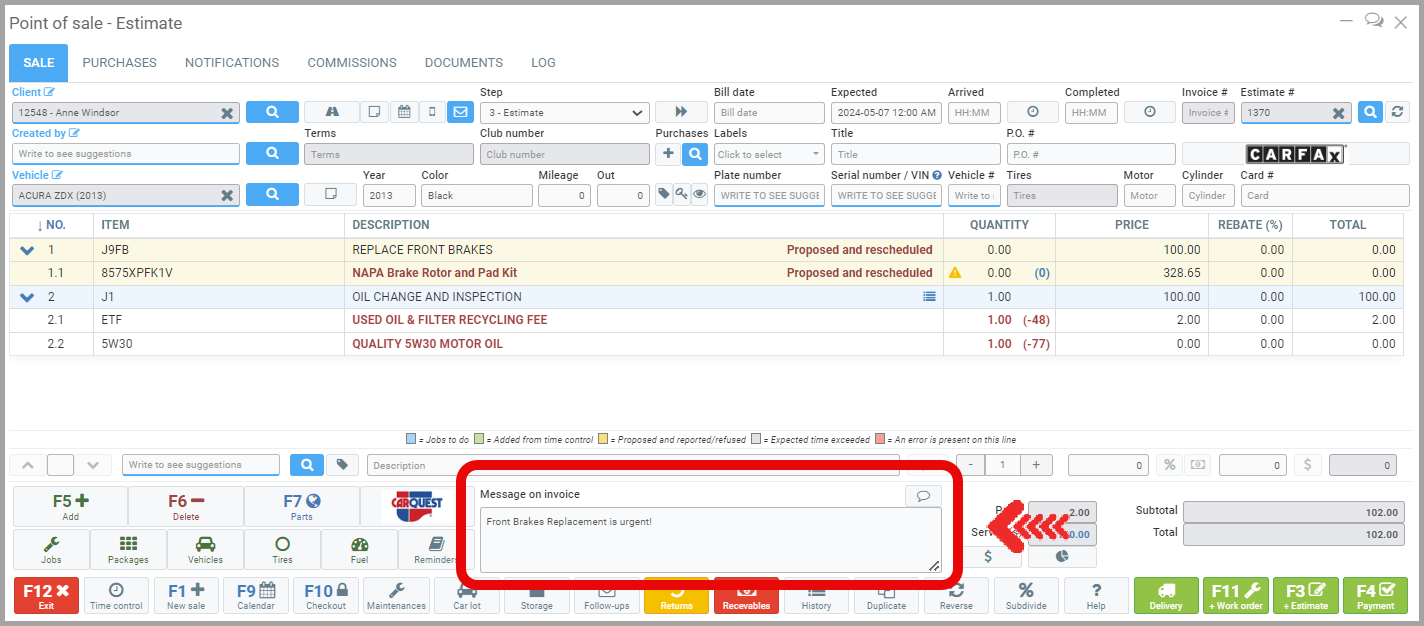
Task: Open the Commissions tab
Action: tap(351, 62)
